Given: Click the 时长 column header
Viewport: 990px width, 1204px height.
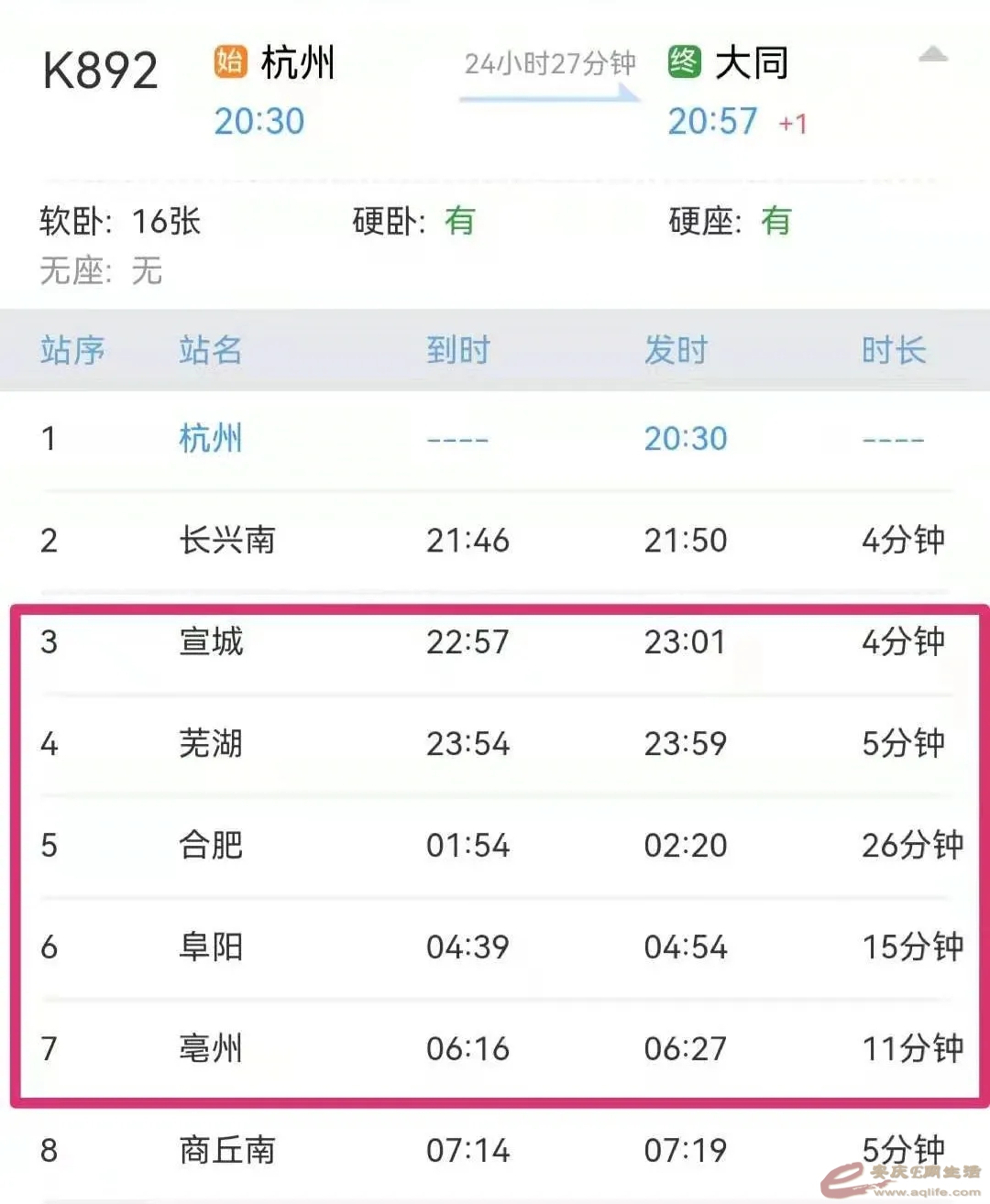Looking at the screenshot, I should pyautogui.click(x=893, y=350).
